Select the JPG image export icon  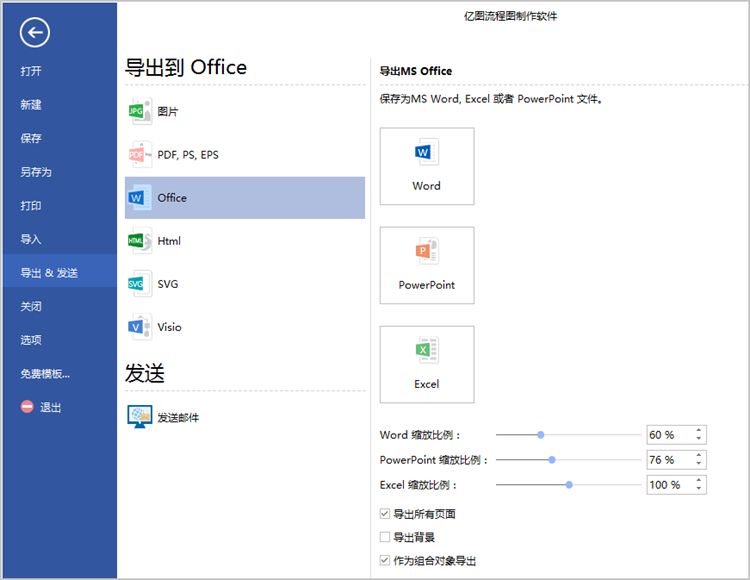point(140,111)
